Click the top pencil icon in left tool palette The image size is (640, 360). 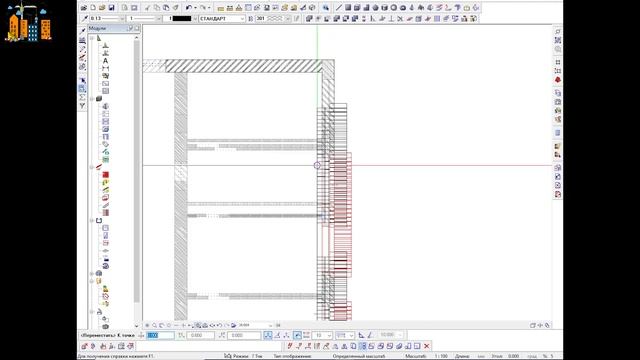click(82, 31)
